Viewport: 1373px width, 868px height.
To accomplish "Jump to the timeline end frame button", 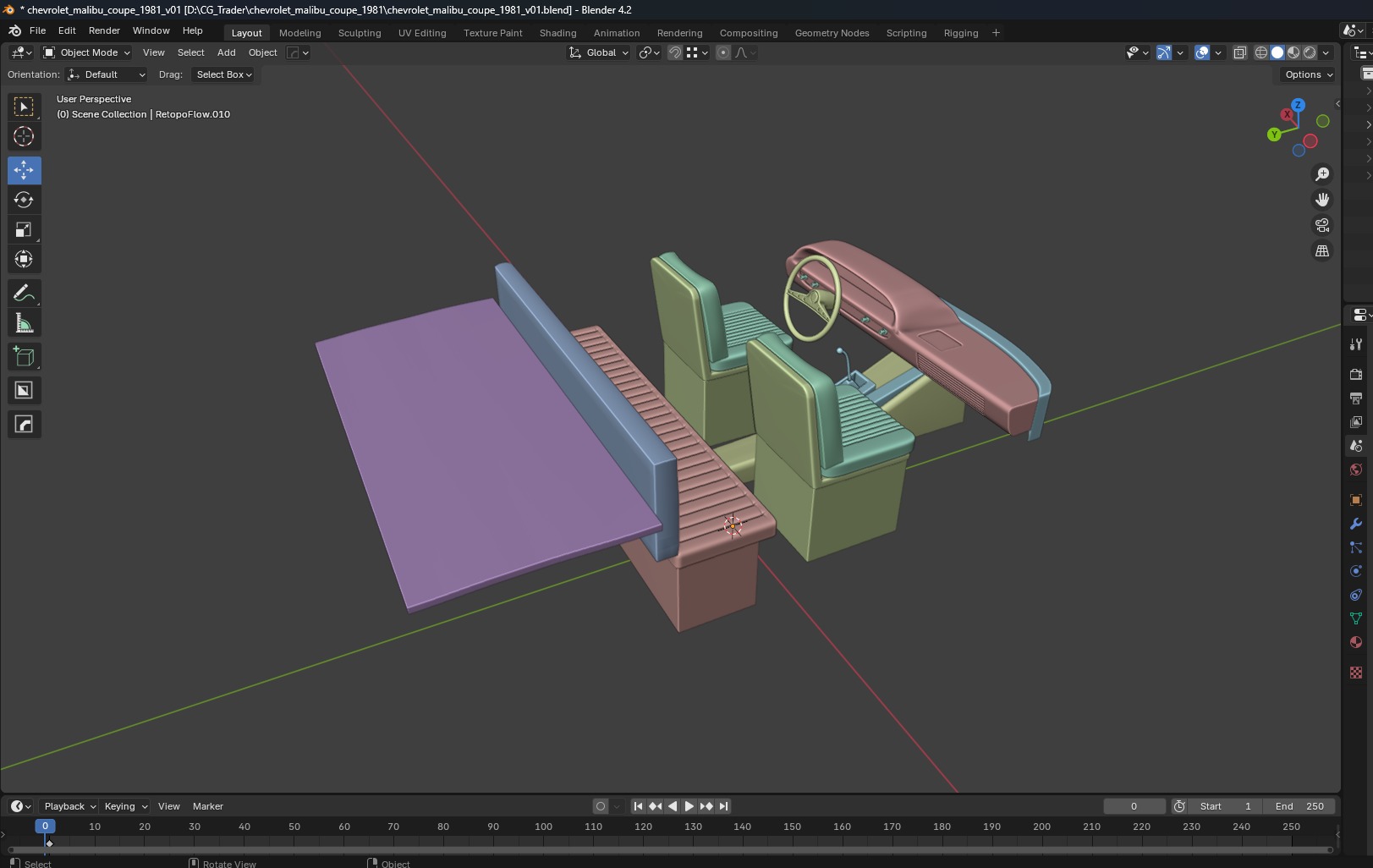I will [723, 806].
